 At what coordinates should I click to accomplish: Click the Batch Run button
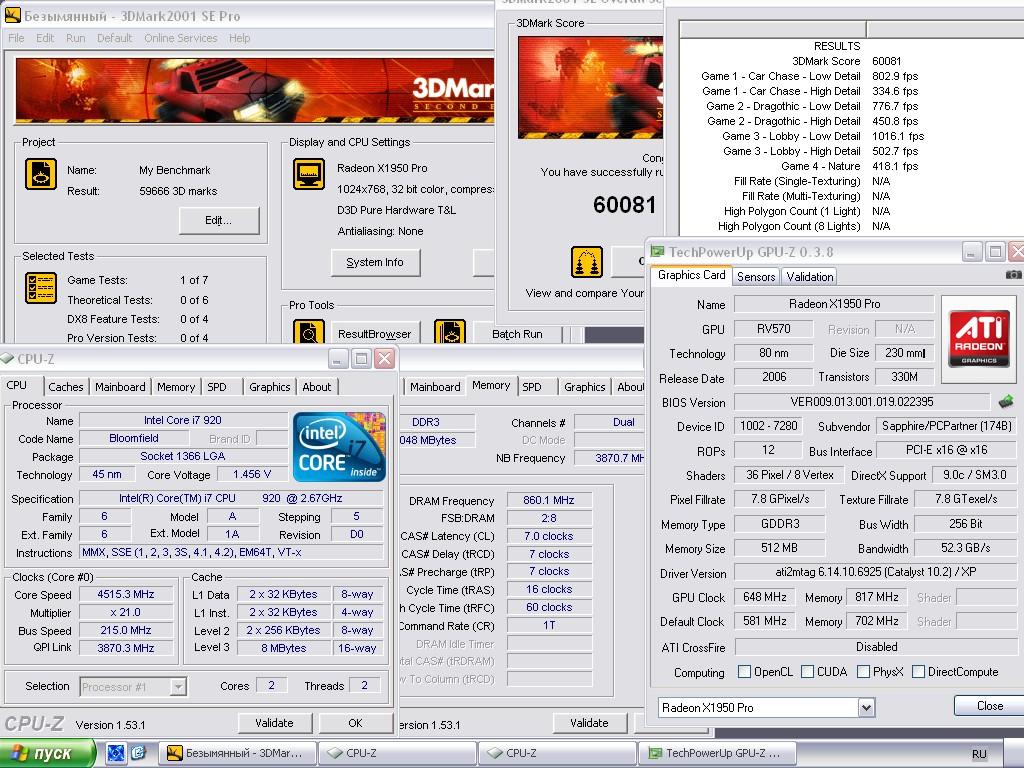[517, 334]
